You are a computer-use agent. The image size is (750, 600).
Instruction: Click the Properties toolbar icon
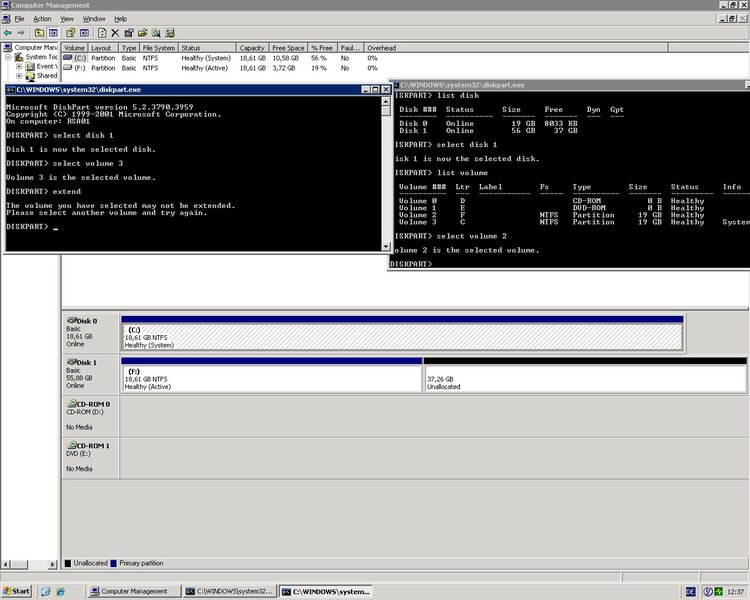pyautogui.click(x=129, y=33)
